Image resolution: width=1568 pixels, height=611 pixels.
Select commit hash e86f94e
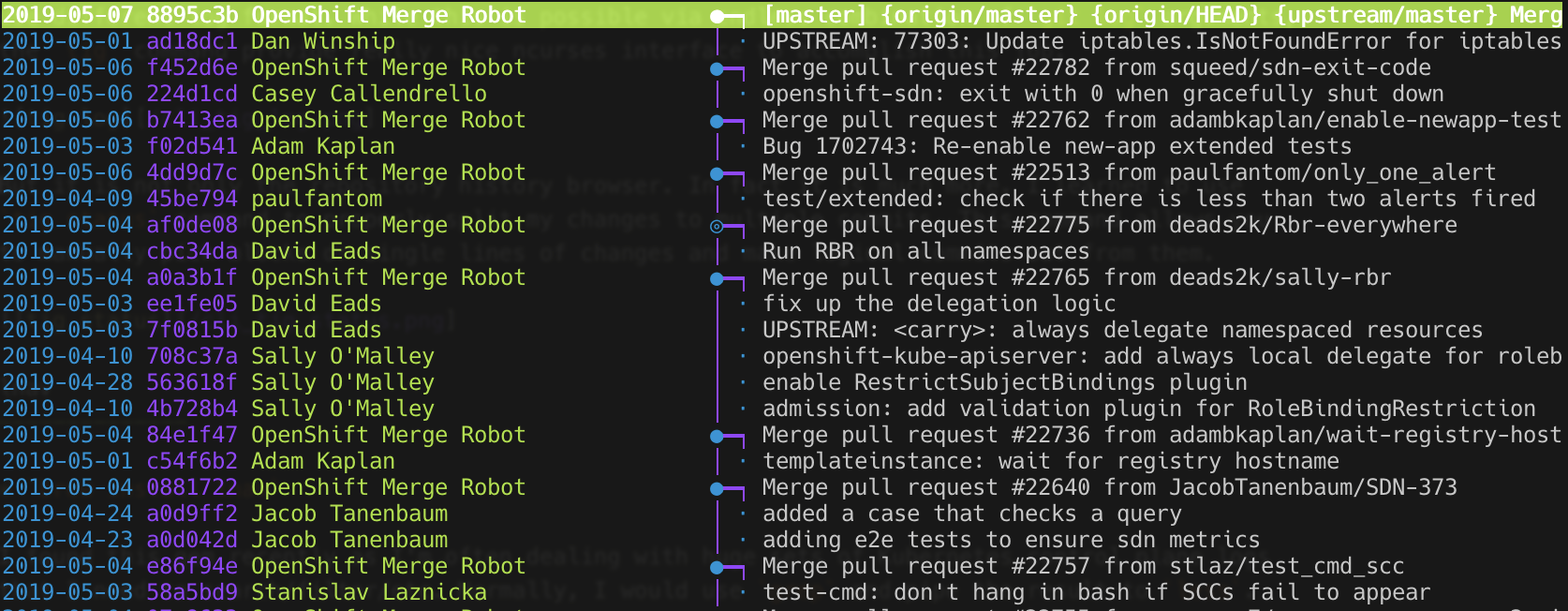pos(192,566)
